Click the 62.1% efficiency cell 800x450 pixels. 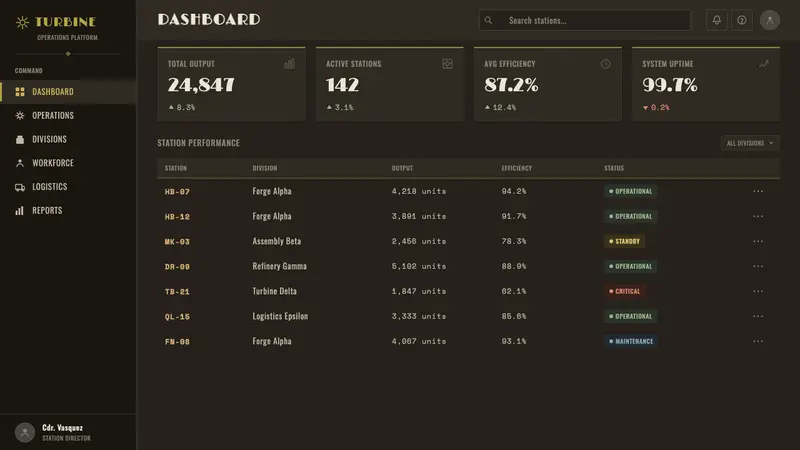pos(514,291)
